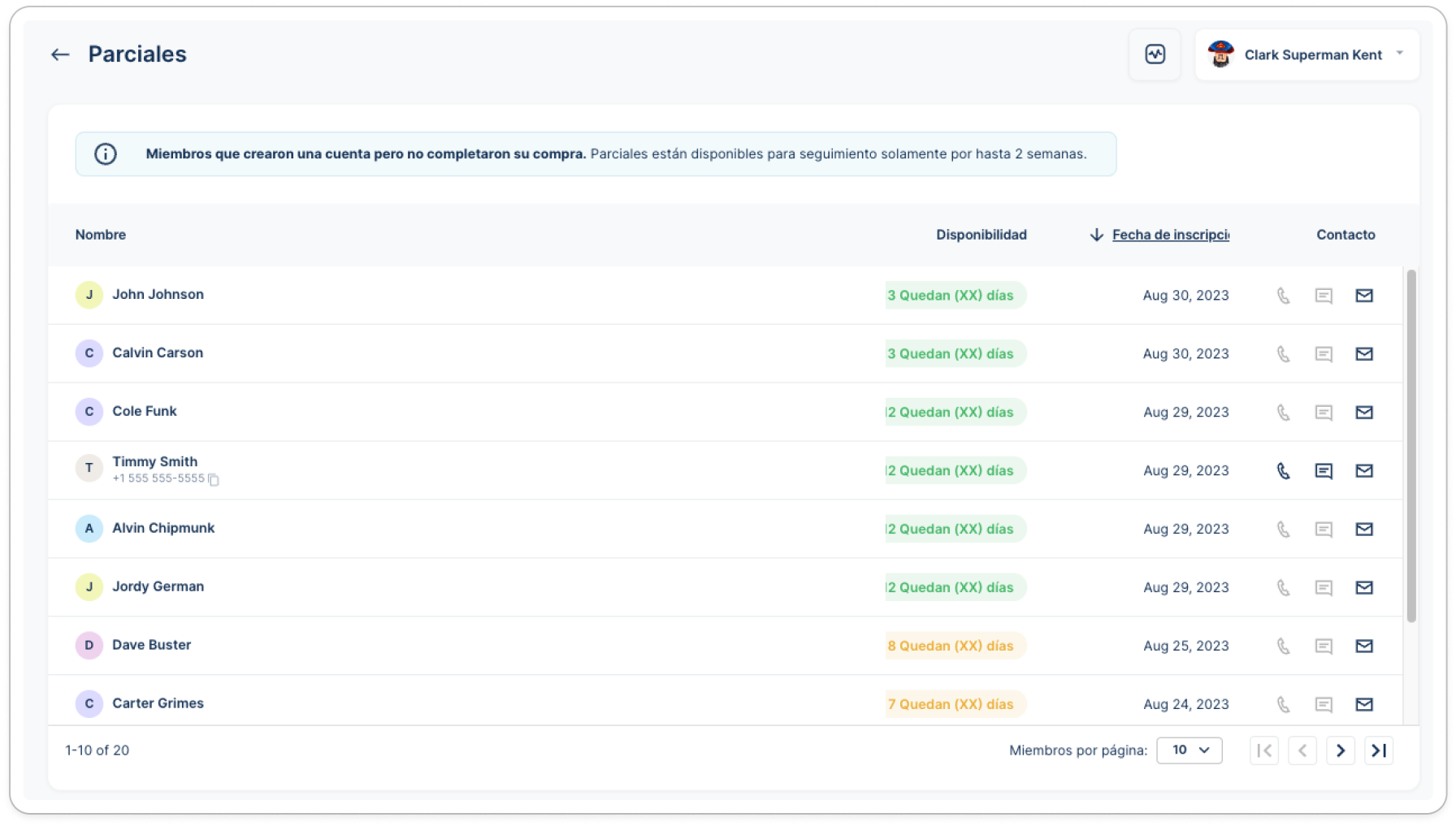Send an email to Cole Funk
This screenshot has width=1456, height=826.
pyautogui.click(x=1364, y=413)
